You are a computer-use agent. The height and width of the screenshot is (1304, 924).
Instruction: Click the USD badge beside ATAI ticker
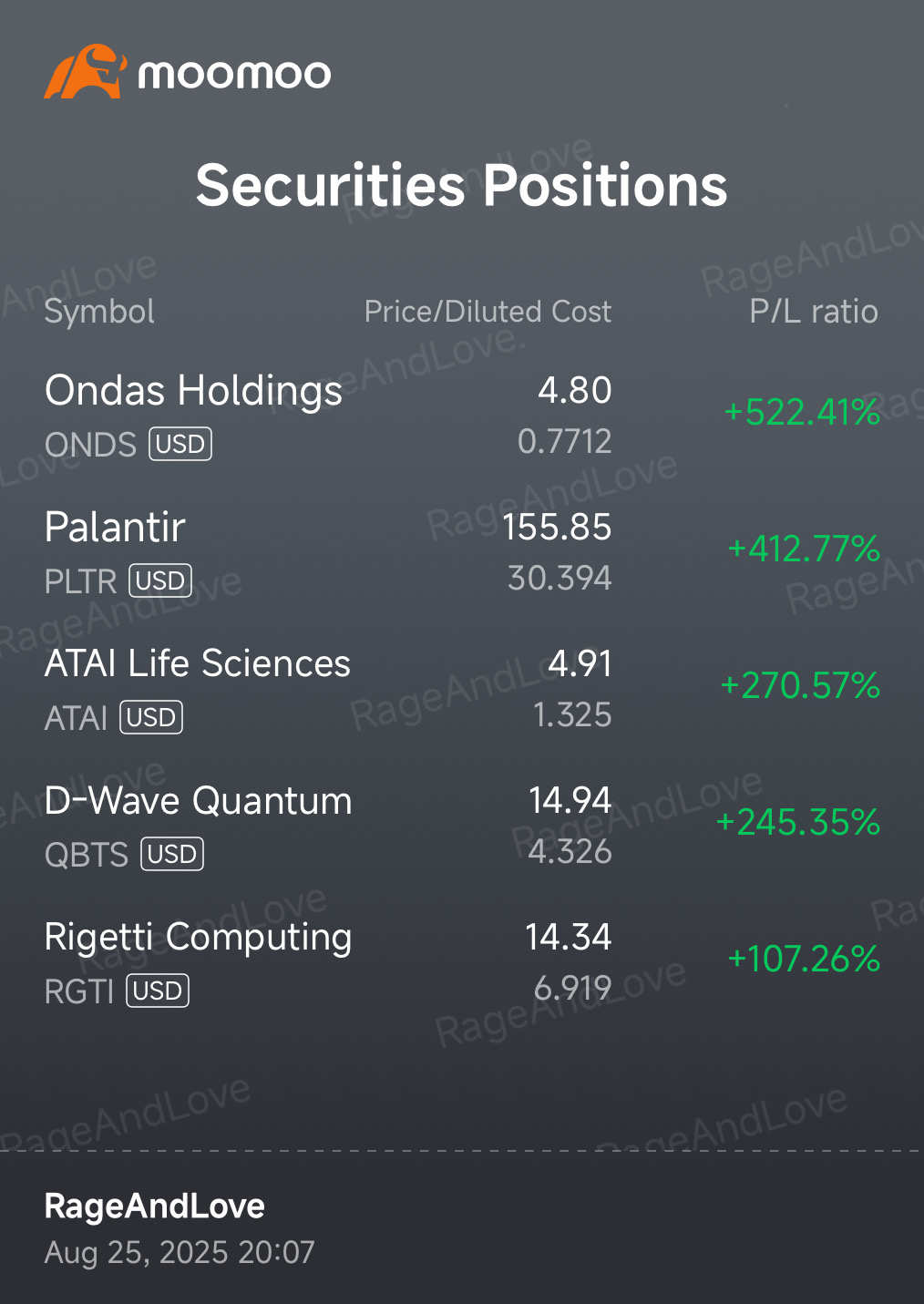[151, 718]
